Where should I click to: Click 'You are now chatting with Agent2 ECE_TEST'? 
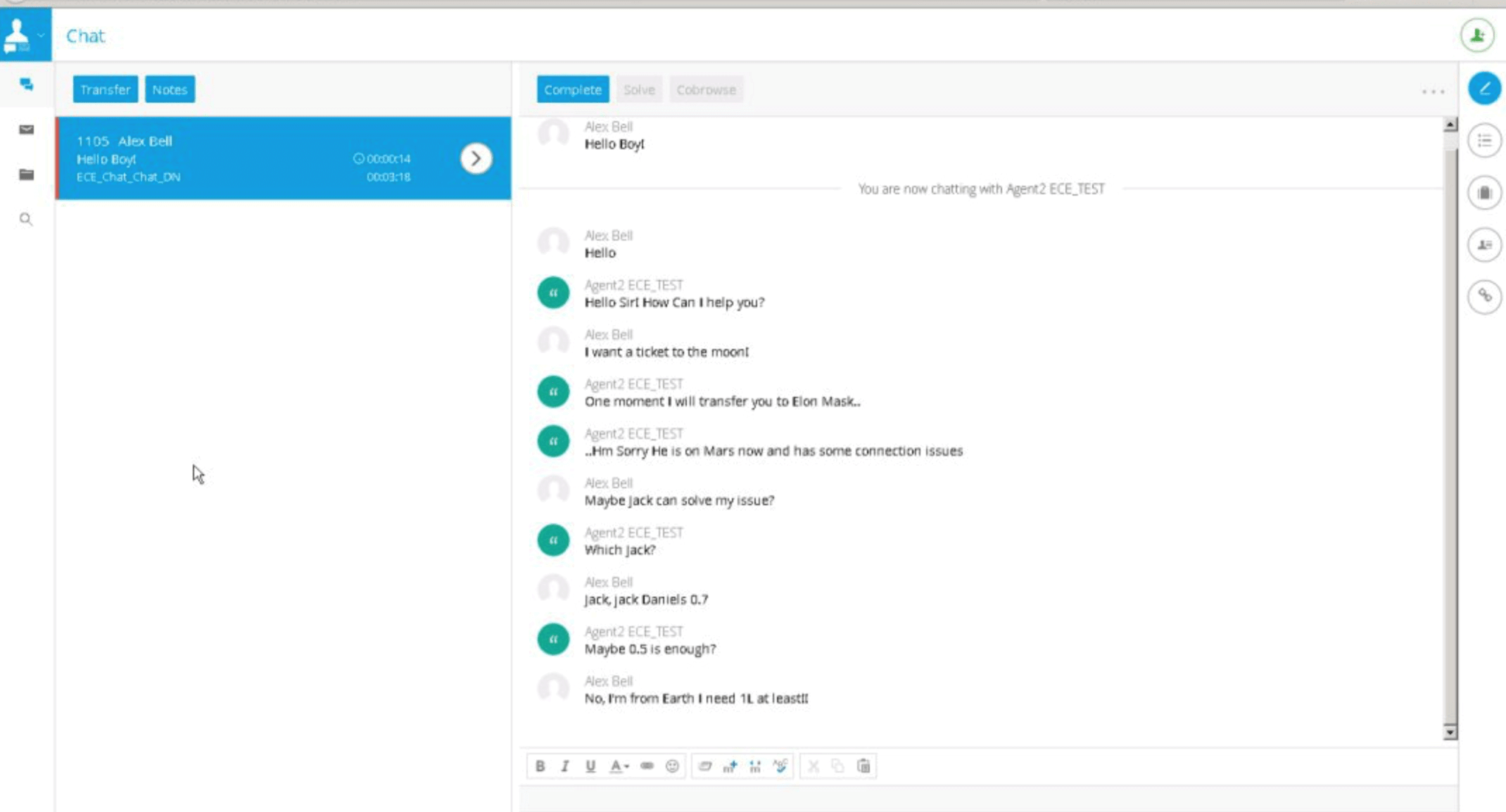tap(981, 189)
